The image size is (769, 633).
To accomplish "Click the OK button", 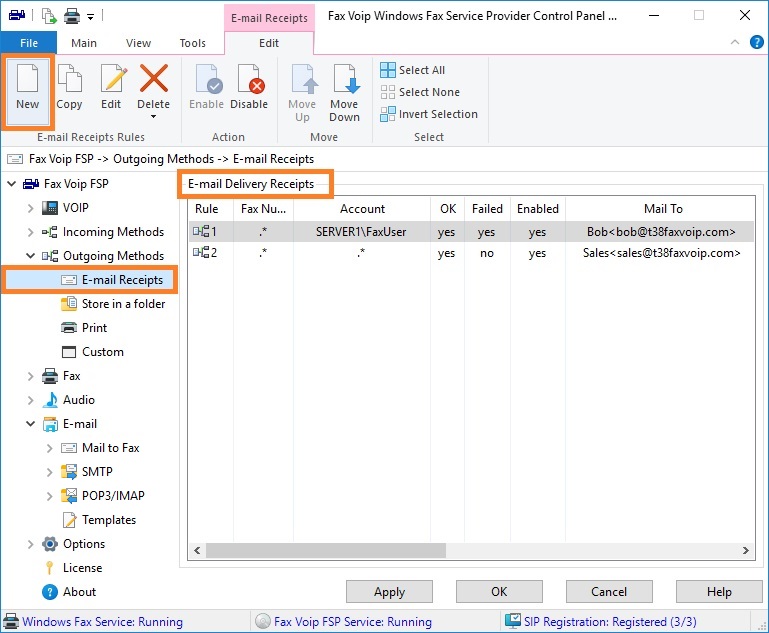I will (499, 592).
